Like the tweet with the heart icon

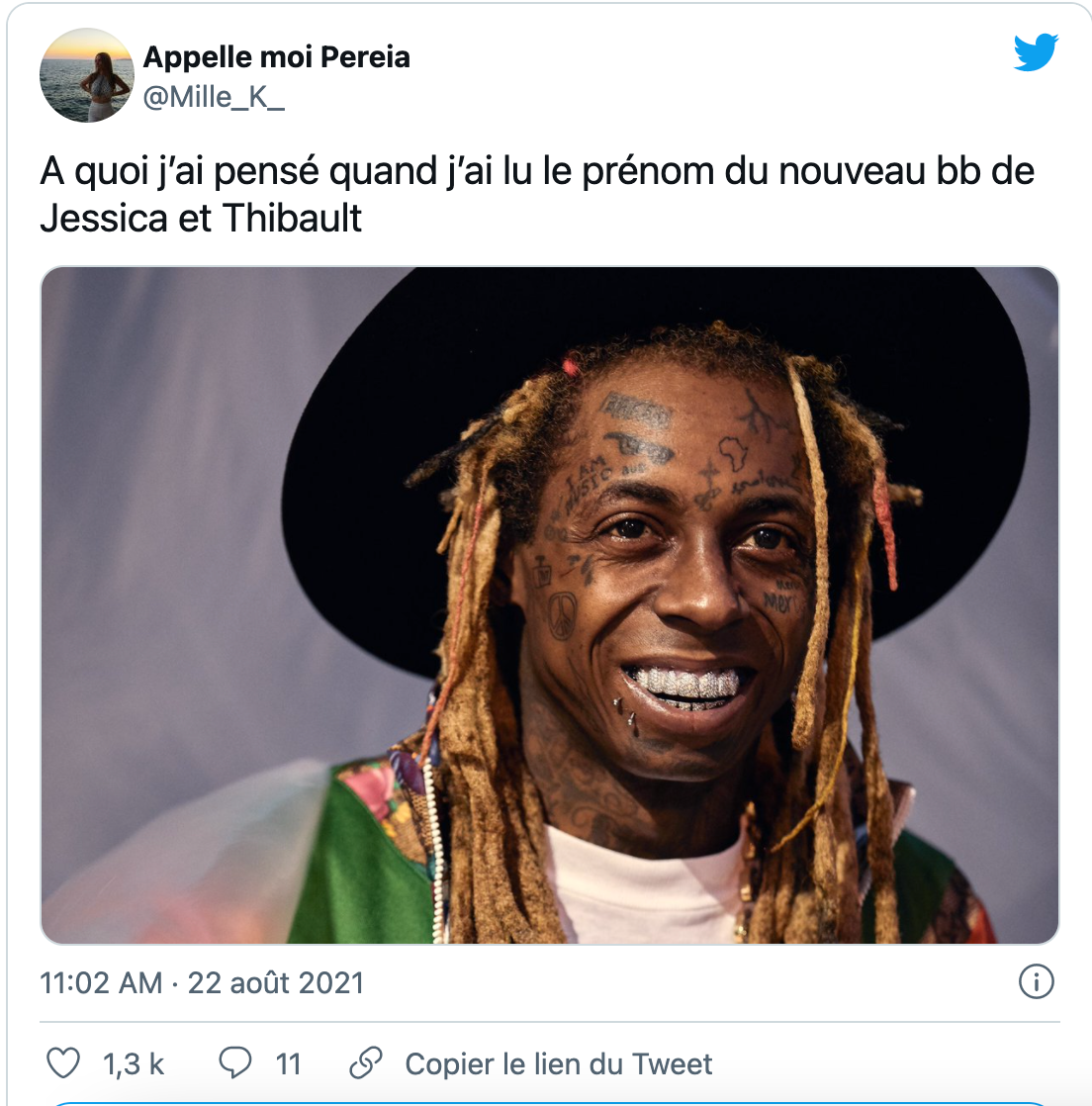62,1063
